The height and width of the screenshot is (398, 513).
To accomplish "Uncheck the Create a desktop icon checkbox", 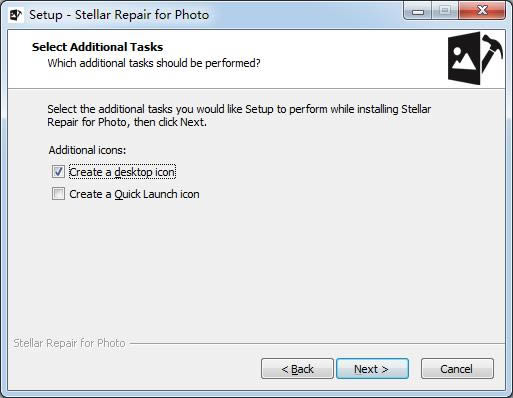I will 58,172.
